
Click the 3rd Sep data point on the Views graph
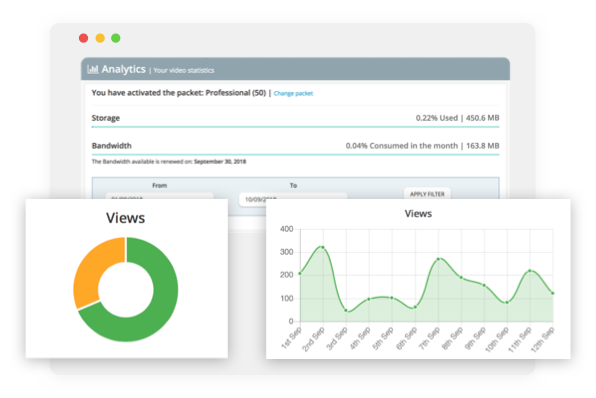tap(346, 311)
